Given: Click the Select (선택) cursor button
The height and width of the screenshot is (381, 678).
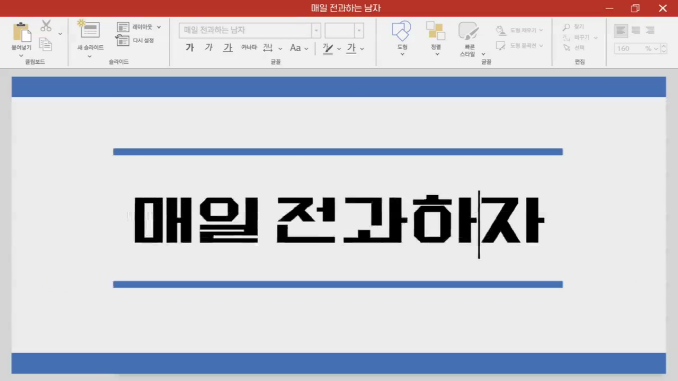Looking at the screenshot, I should [x=573, y=48].
